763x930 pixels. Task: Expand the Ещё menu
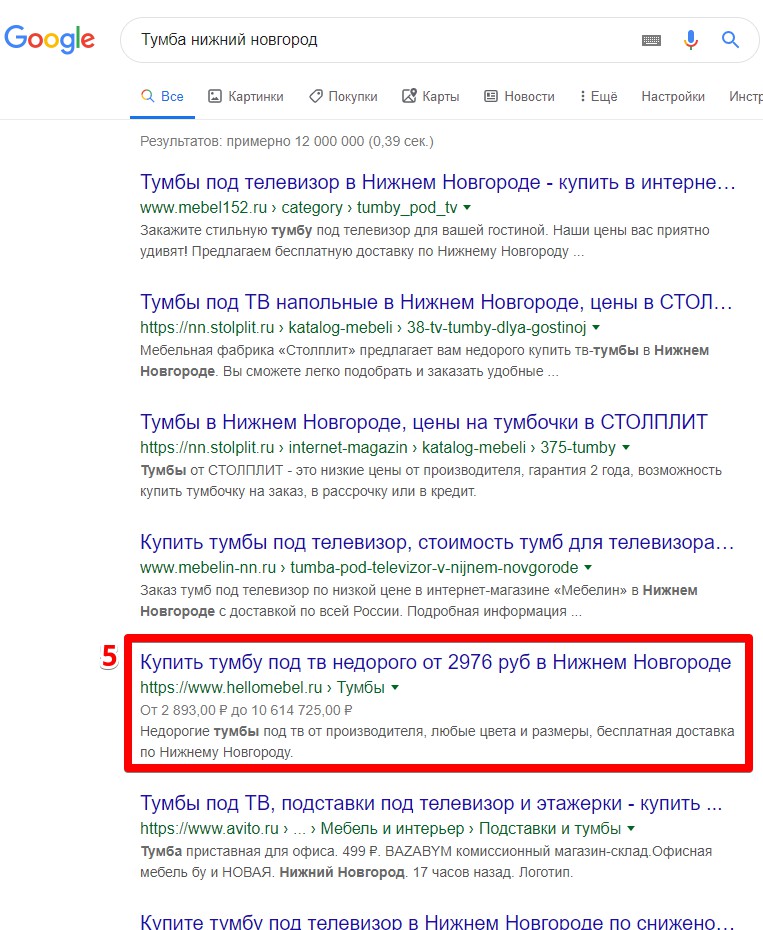point(599,96)
